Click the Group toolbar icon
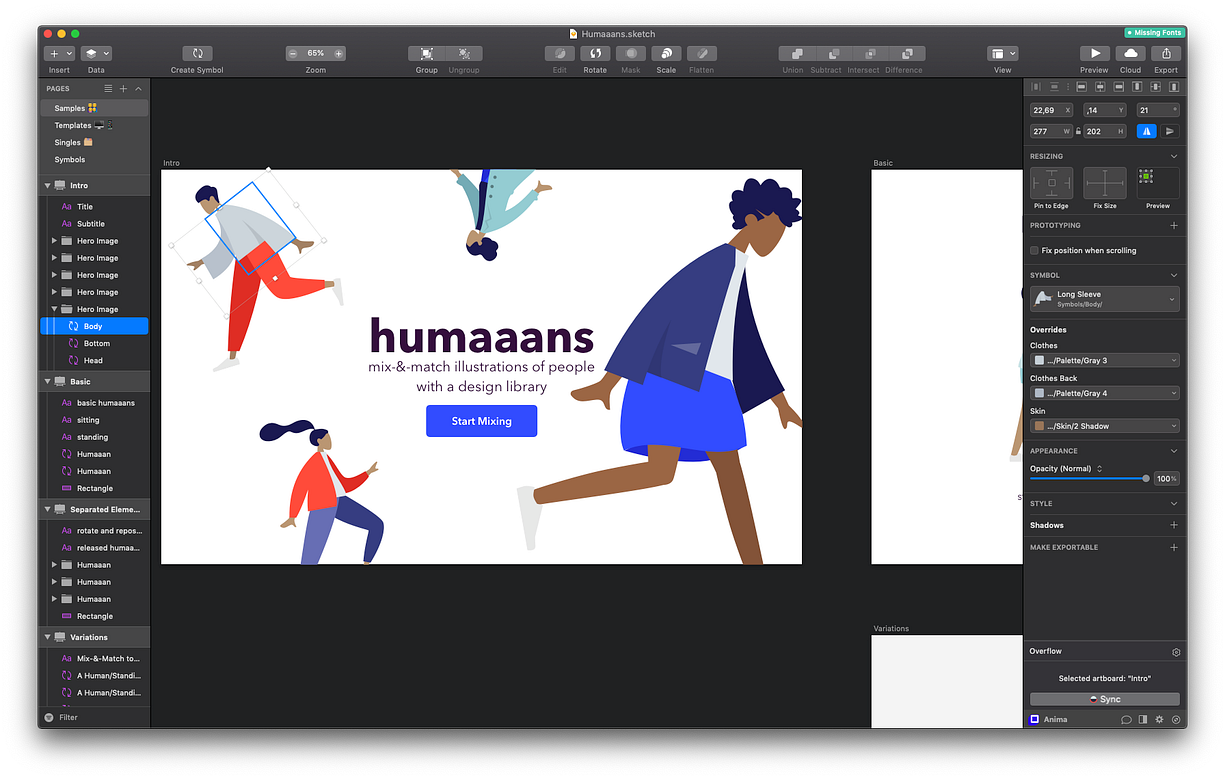This screenshot has width=1225, height=779. pos(427,53)
